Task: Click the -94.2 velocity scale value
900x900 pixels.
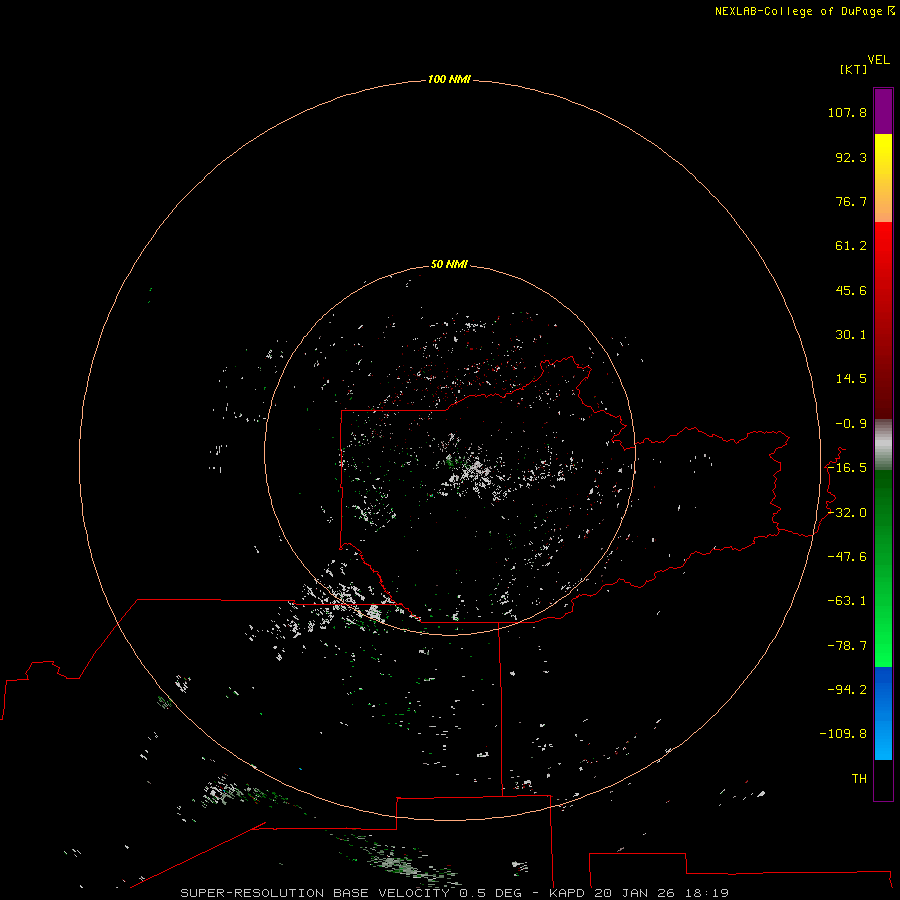Action: 847,690
